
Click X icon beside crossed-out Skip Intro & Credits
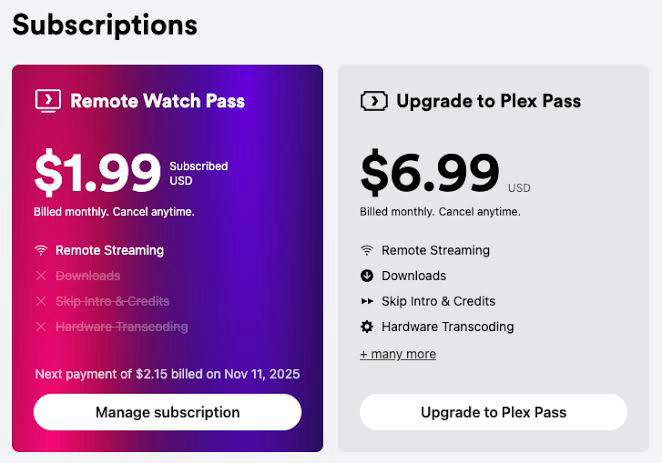tap(41, 301)
